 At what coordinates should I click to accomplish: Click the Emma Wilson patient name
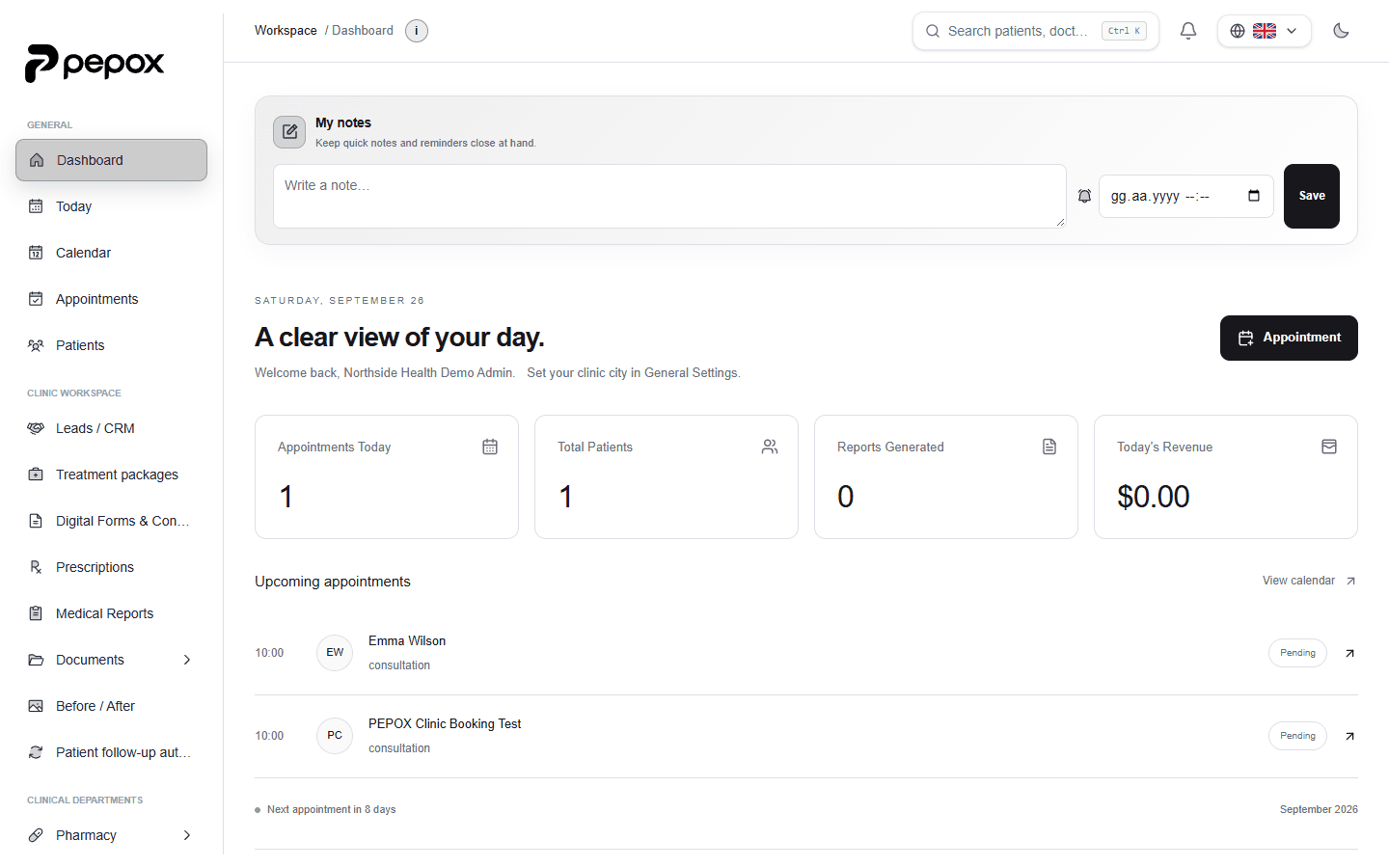tap(407, 641)
